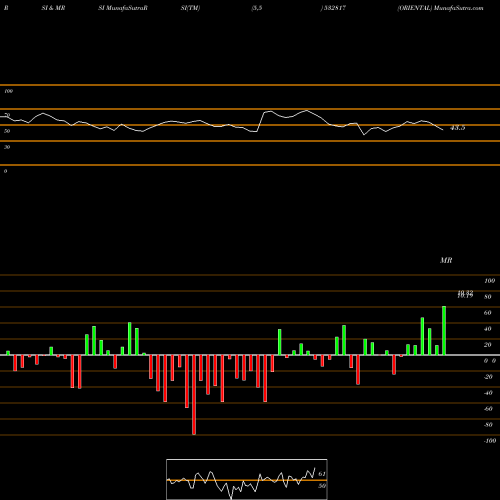Open the mini RSI thumbnail chart at bottom
Screen dimensions: 500x500
(x=247, y=479)
